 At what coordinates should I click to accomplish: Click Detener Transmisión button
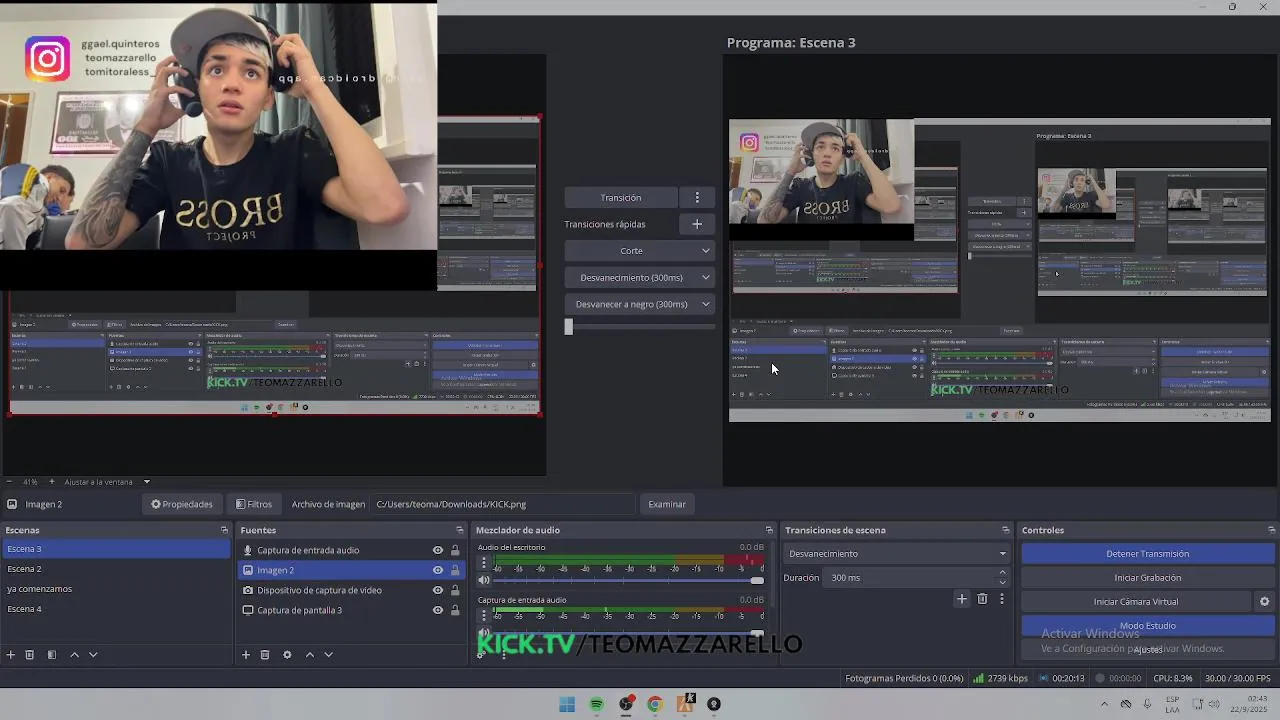tap(1148, 554)
